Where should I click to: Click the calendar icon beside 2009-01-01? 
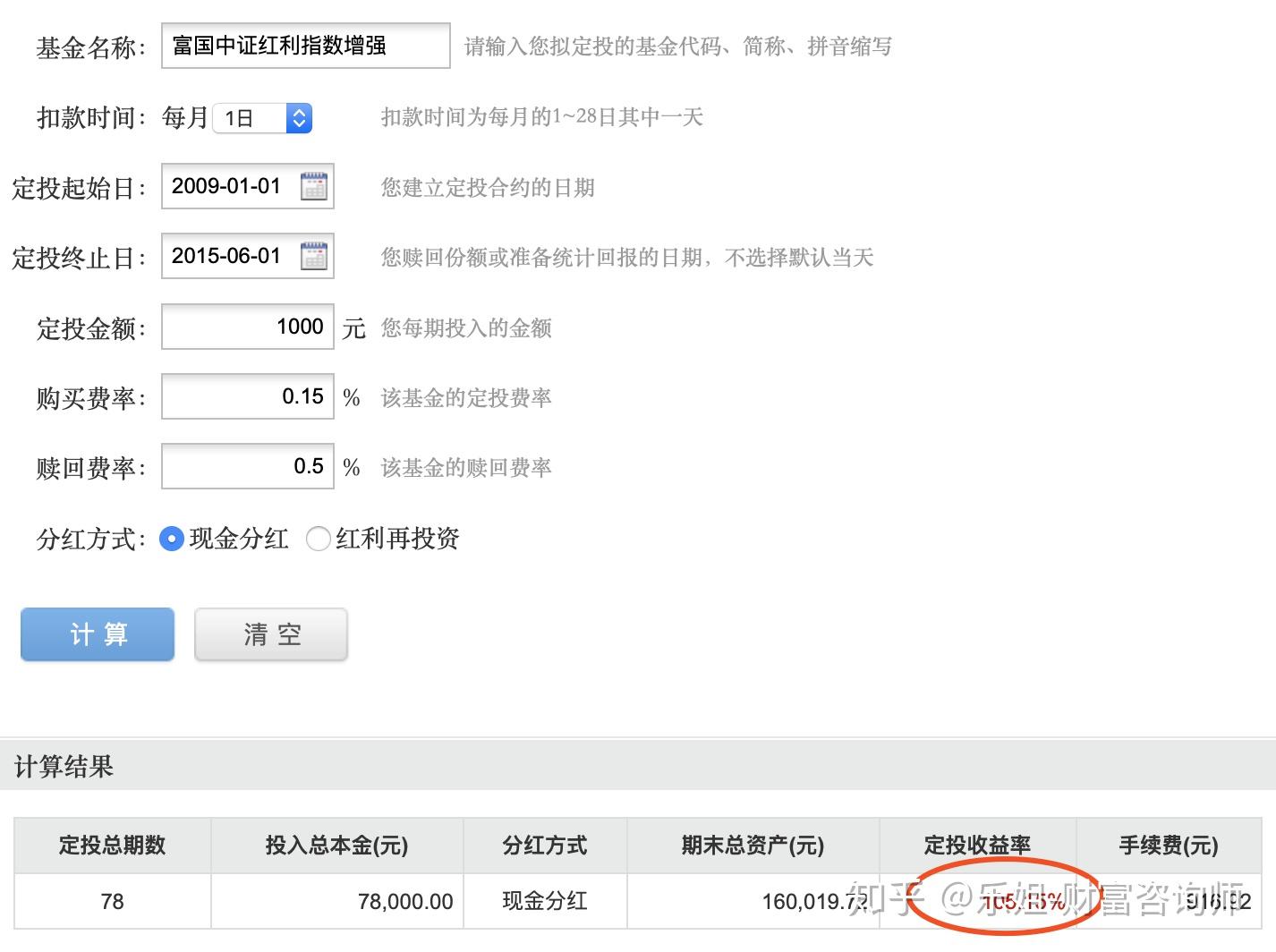point(312,186)
